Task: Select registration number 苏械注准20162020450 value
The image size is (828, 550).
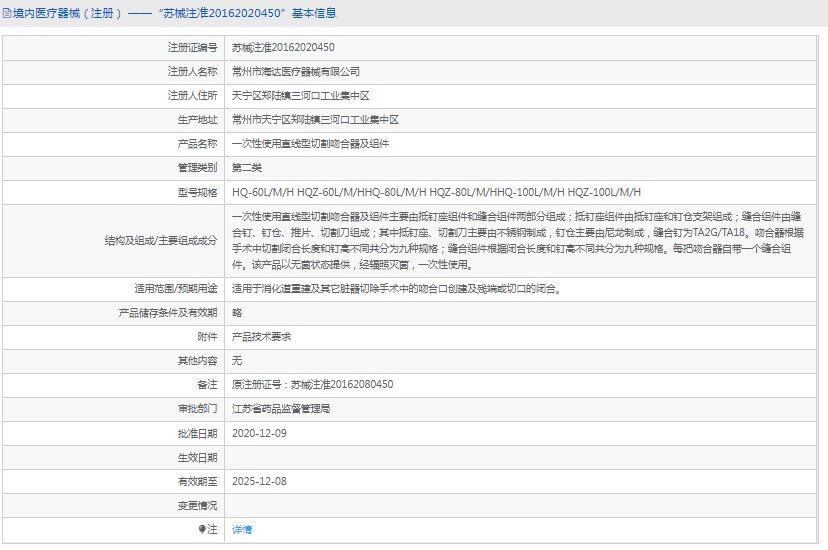Action: [x=283, y=48]
